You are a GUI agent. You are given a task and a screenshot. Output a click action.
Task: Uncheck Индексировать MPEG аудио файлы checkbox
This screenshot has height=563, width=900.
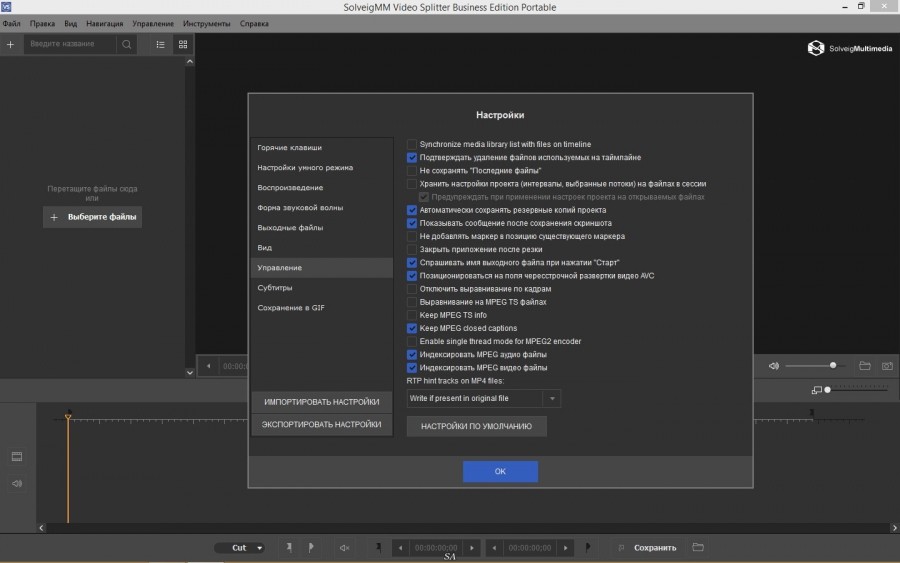[412, 355]
